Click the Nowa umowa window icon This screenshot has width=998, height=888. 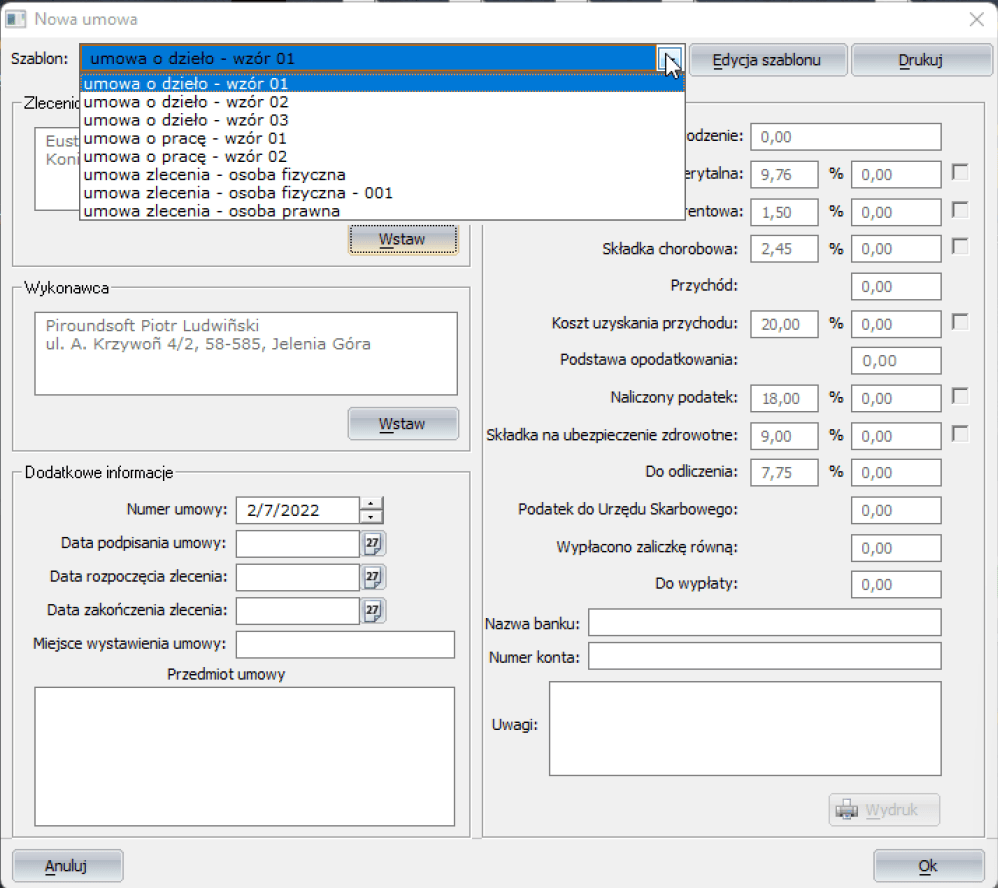click(16, 19)
